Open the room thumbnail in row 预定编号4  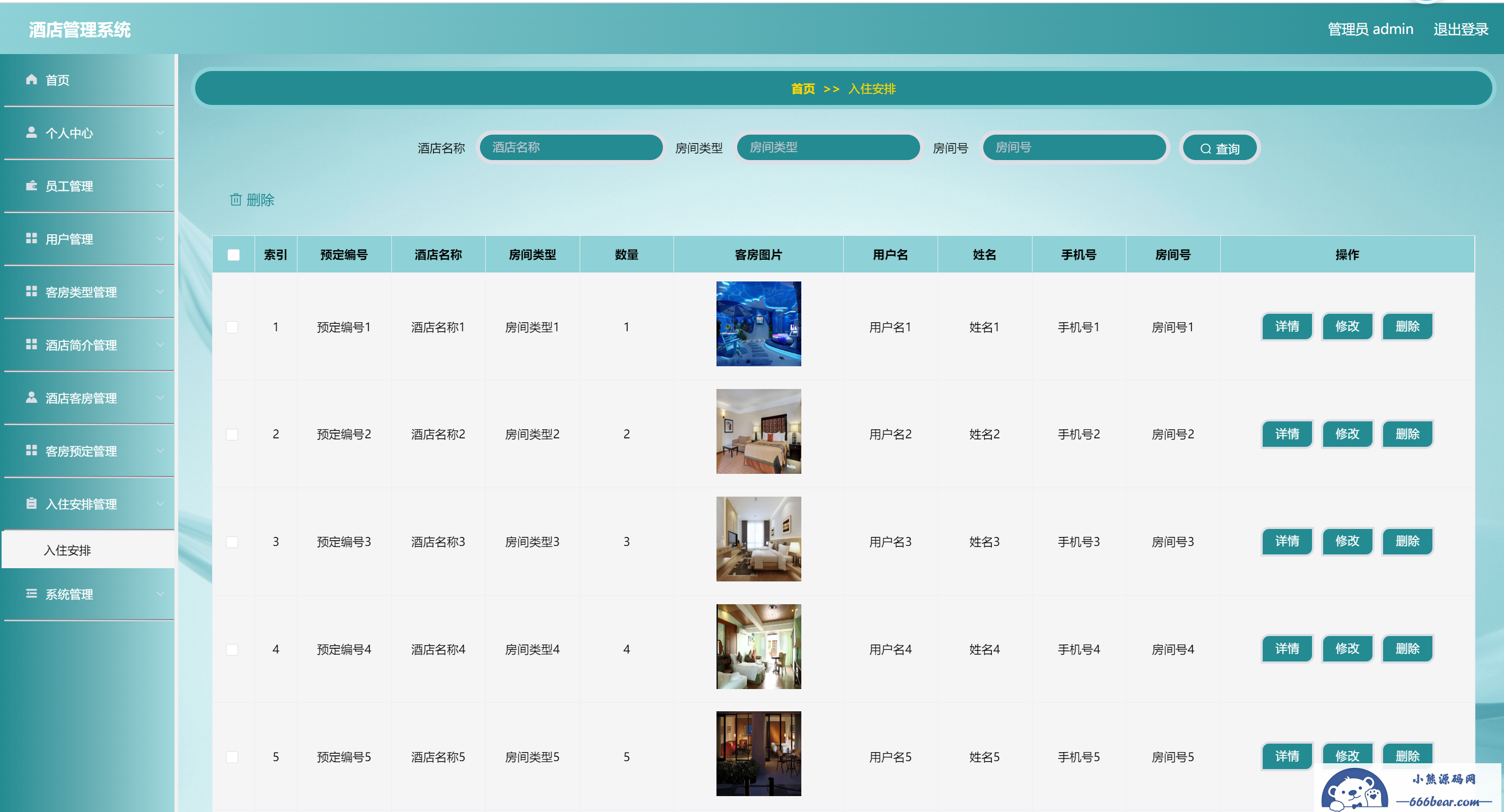coord(758,646)
